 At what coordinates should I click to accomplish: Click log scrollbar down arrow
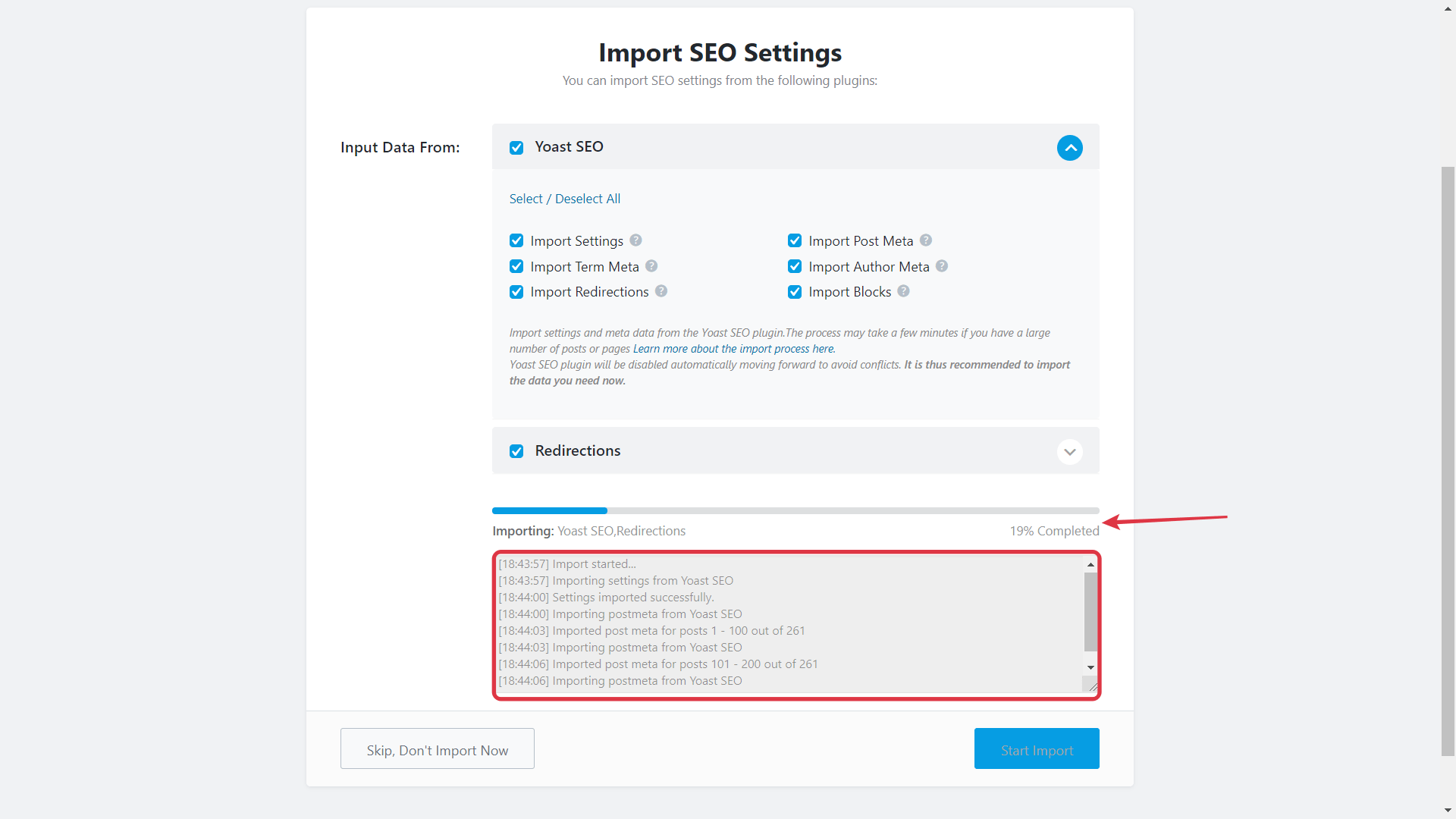pyautogui.click(x=1090, y=667)
